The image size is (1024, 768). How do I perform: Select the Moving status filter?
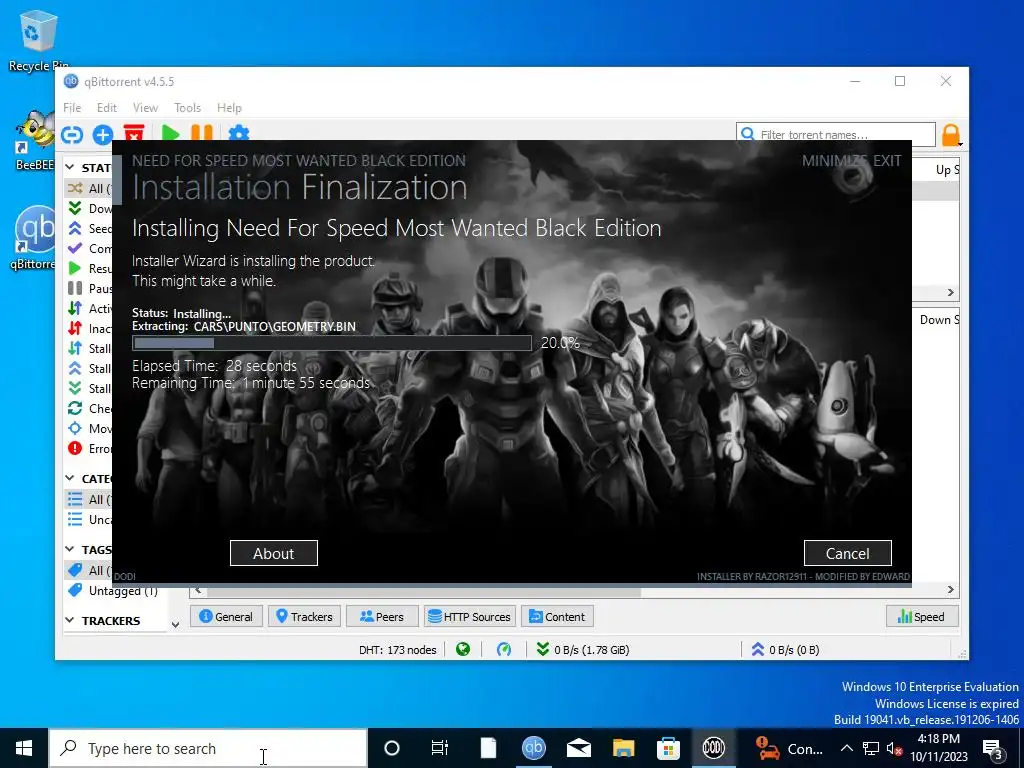coord(89,428)
